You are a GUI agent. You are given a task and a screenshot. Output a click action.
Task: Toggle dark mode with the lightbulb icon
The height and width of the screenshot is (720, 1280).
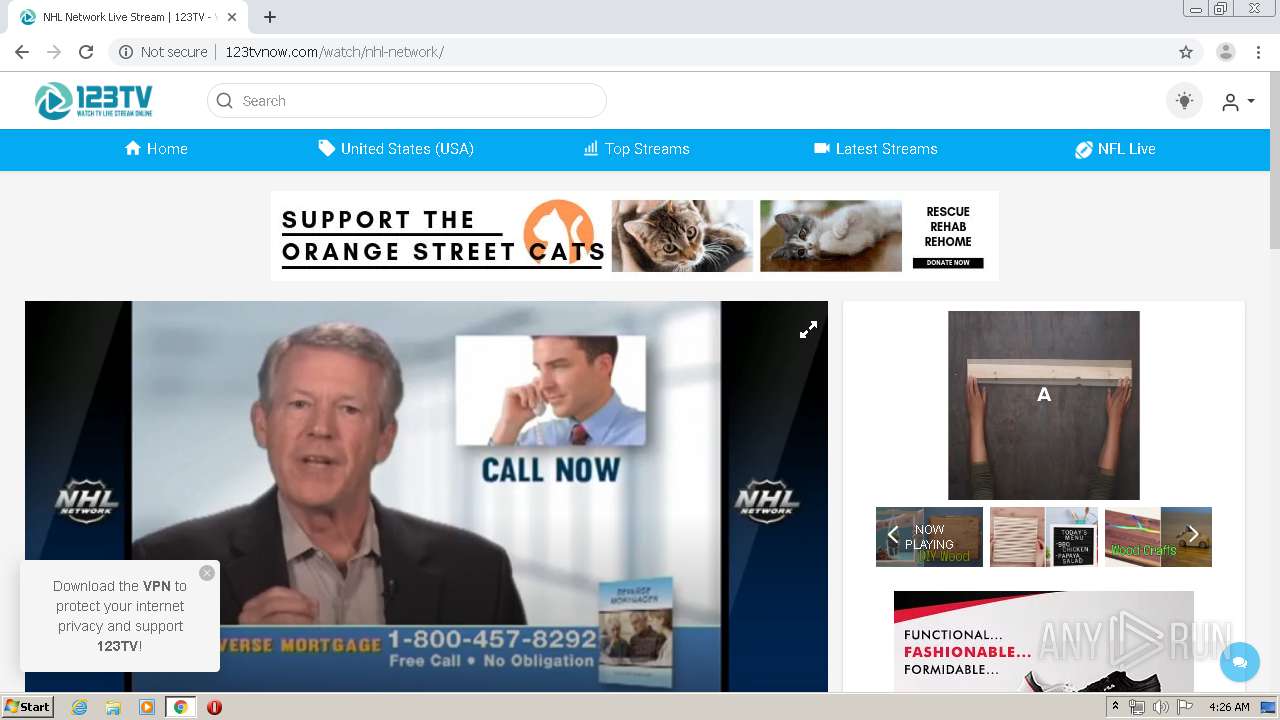click(1184, 101)
